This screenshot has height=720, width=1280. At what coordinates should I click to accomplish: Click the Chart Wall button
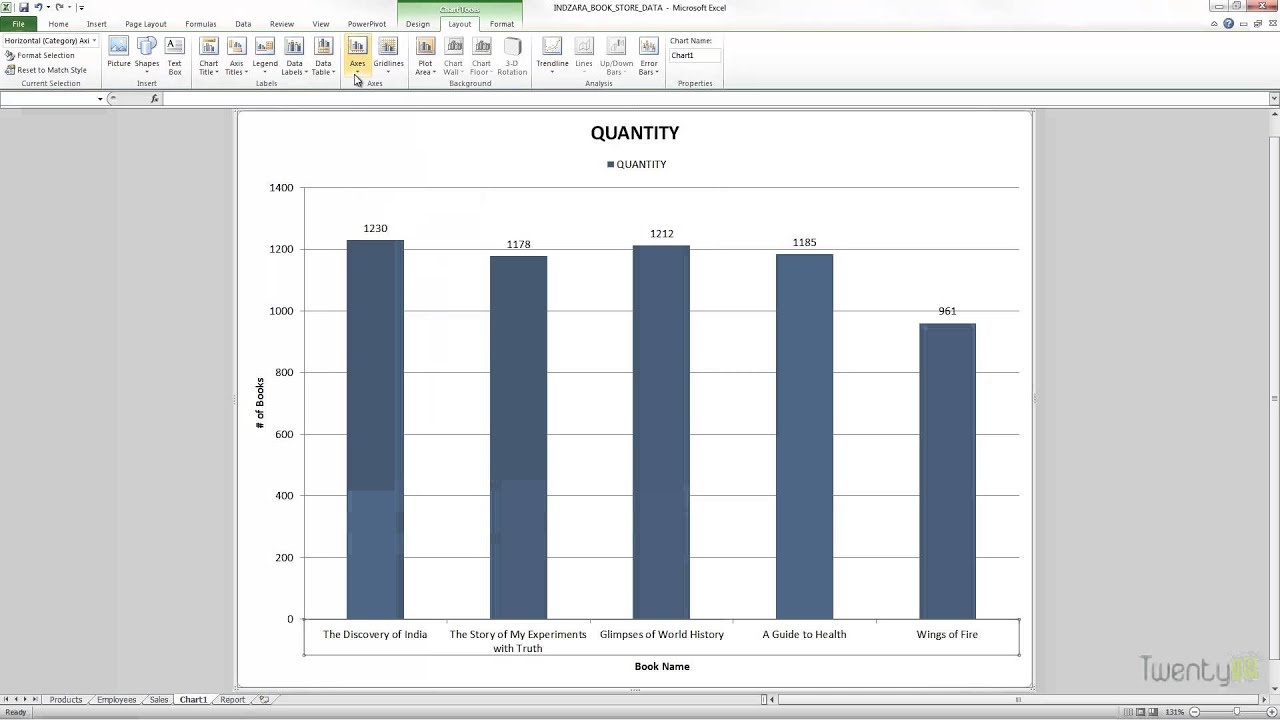pyautogui.click(x=453, y=56)
